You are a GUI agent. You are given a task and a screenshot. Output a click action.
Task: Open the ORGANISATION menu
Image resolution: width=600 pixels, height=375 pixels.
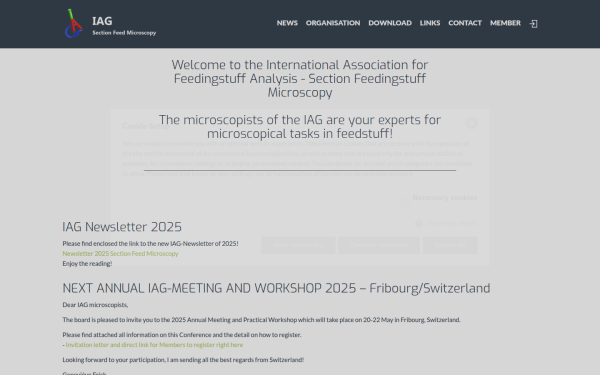[x=333, y=23]
